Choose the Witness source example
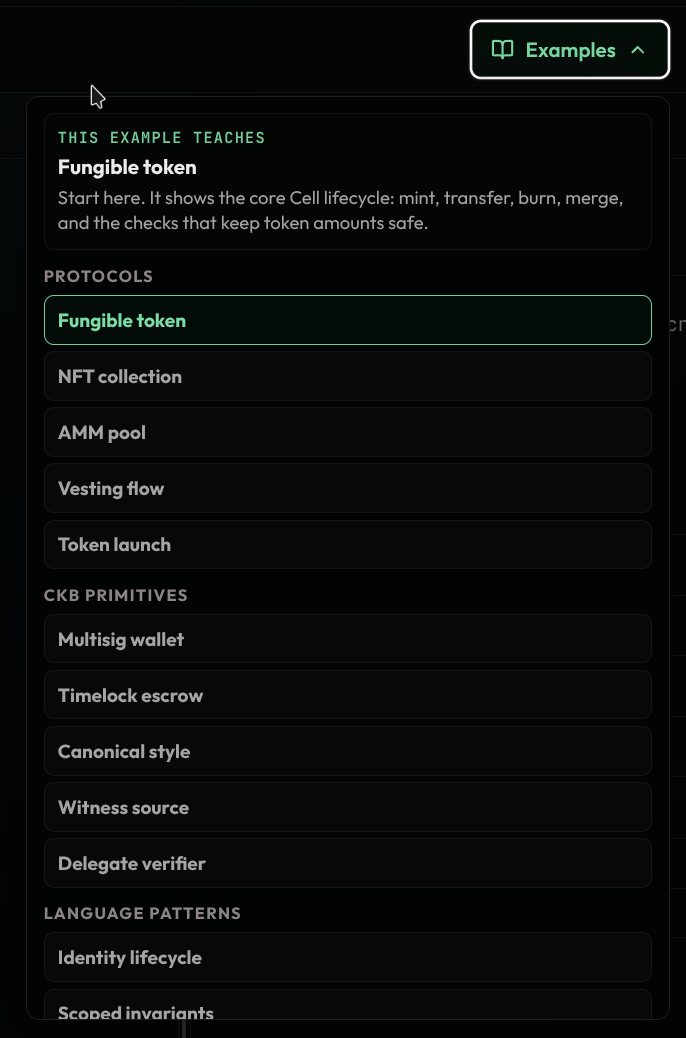 (348, 807)
